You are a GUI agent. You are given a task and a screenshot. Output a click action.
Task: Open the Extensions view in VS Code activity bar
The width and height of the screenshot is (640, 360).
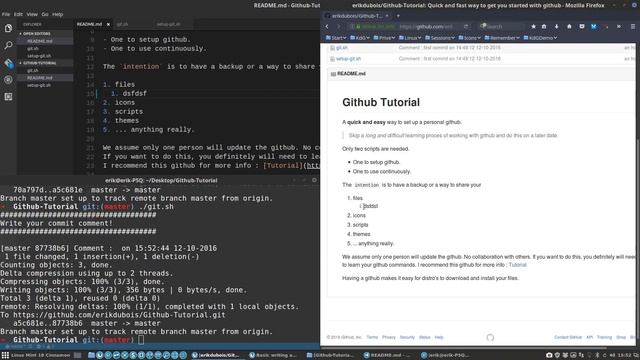click(x=8, y=97)
